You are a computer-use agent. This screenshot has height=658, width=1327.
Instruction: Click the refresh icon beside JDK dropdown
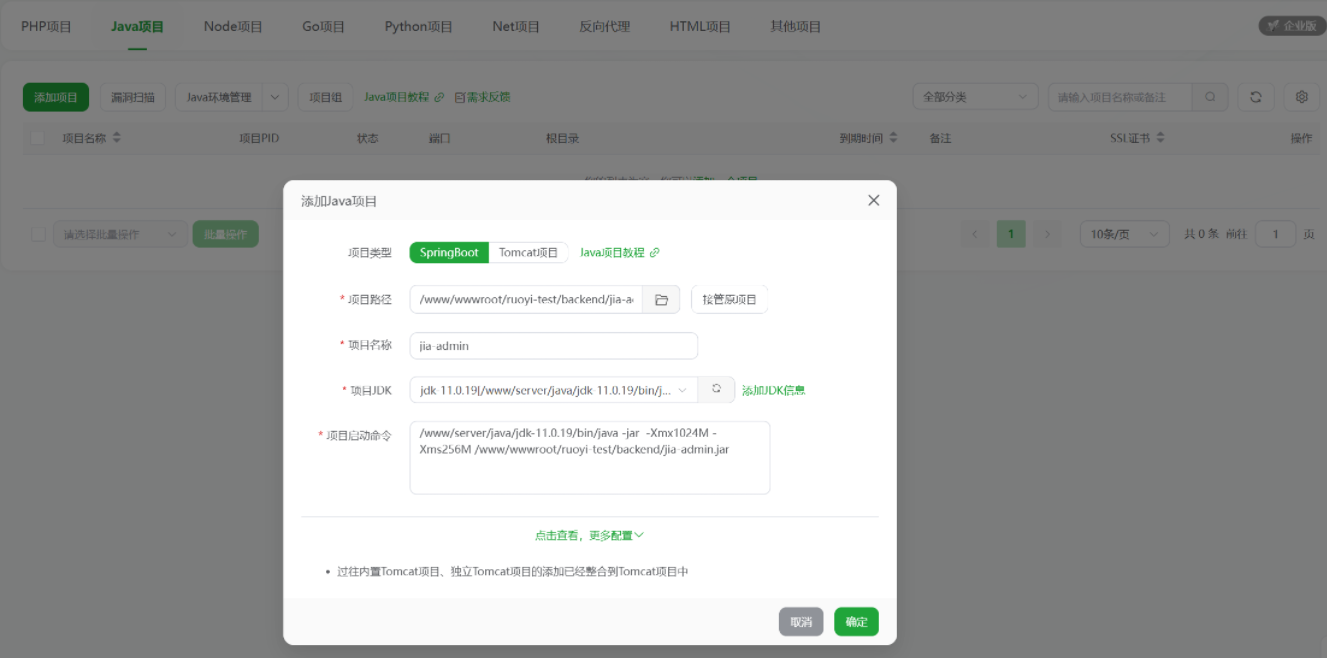click(x=716, y=390)
